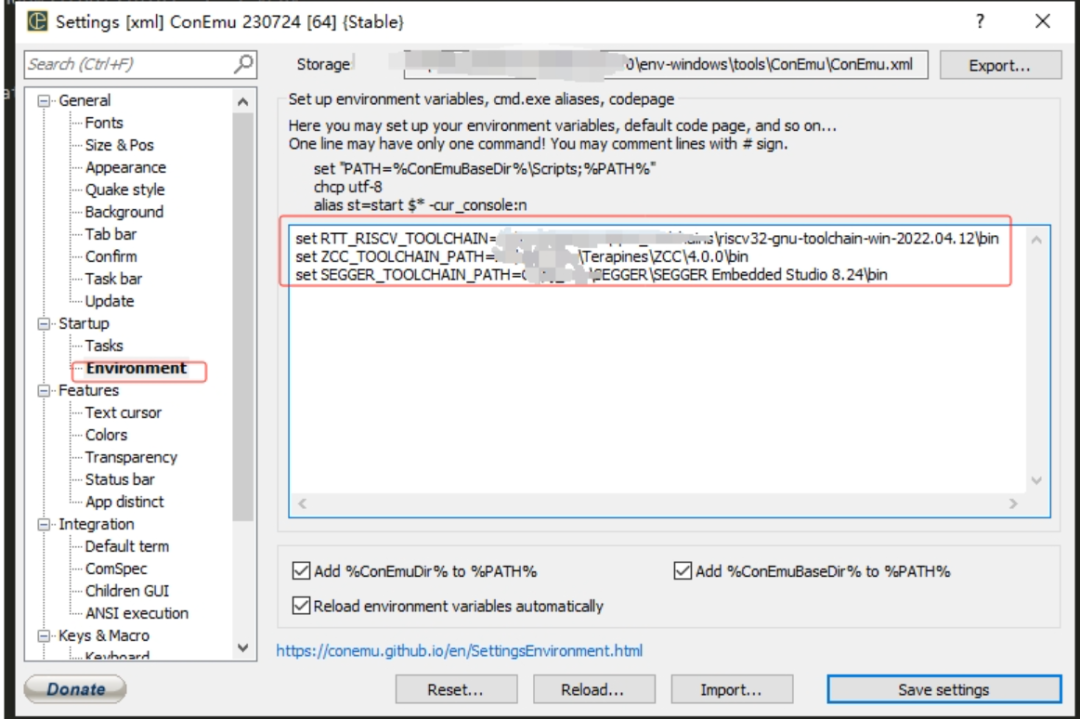The image size is (1080, 719).
Task: Click the RTT_RISCV_TOOLCHAIN line in the editor
Action: [647, 238]
